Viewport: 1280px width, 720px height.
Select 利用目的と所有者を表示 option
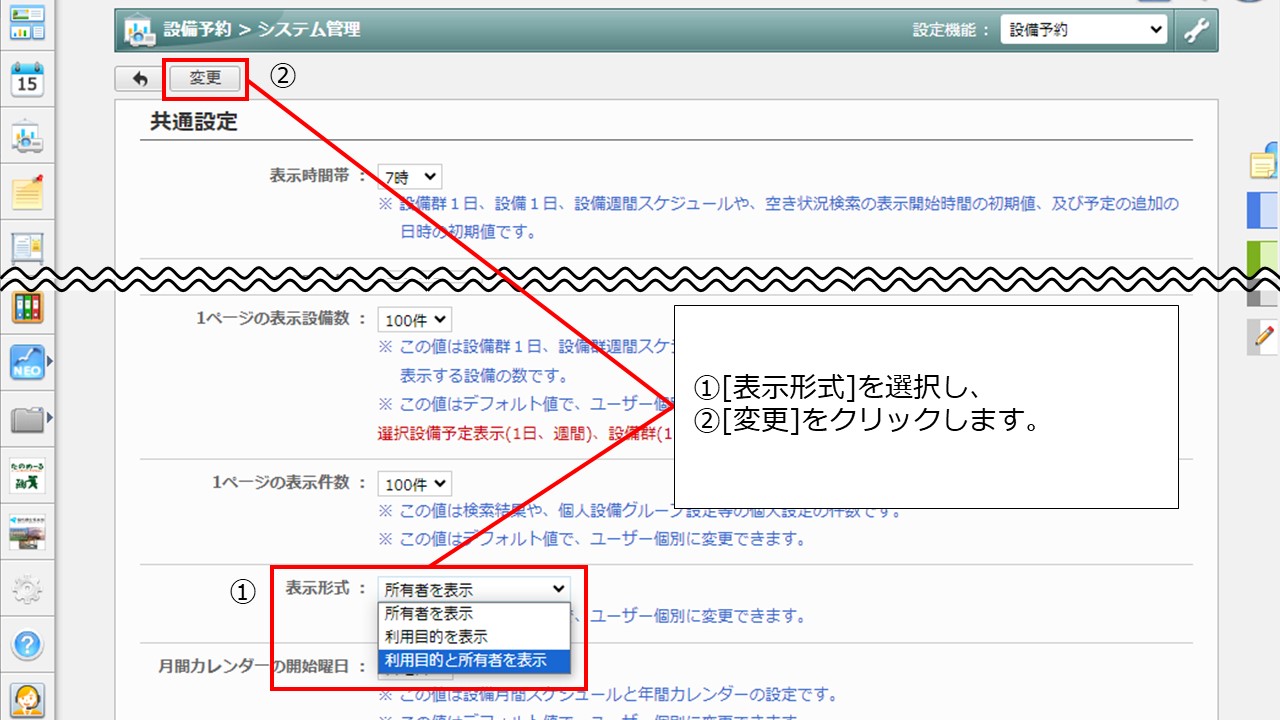466,660
